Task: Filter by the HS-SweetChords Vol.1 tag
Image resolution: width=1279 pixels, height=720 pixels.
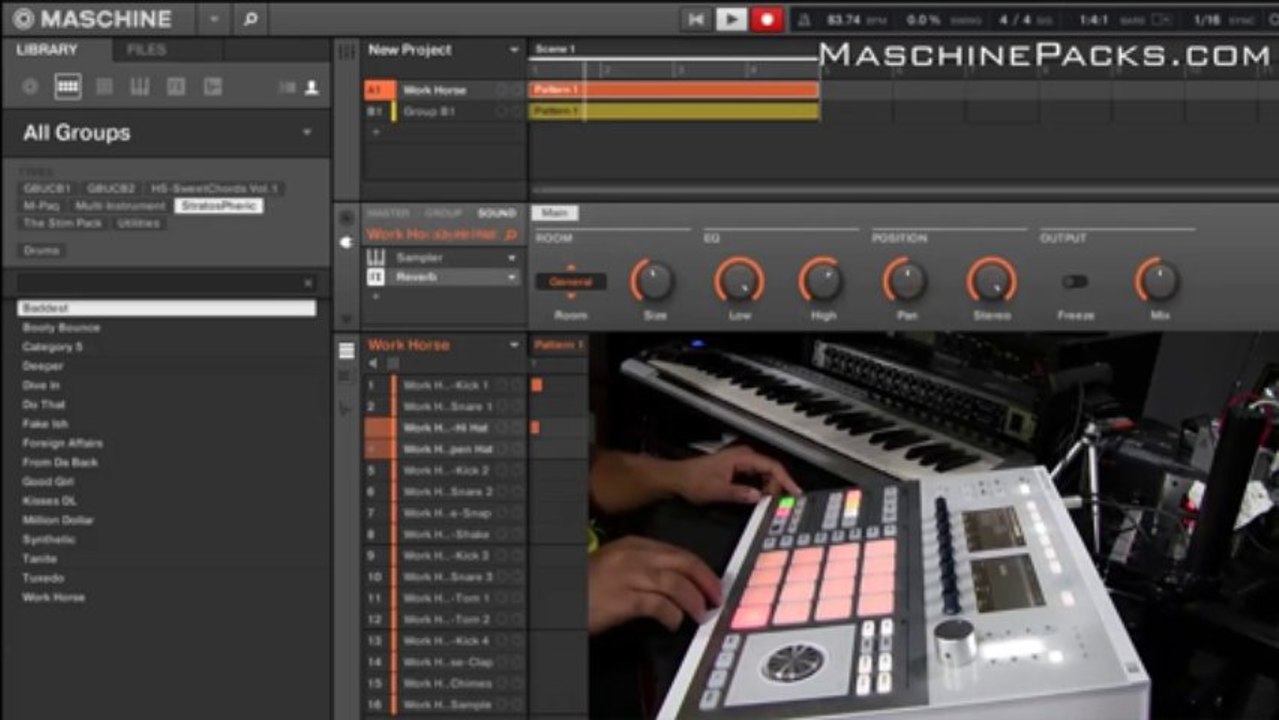Action: 213,188
